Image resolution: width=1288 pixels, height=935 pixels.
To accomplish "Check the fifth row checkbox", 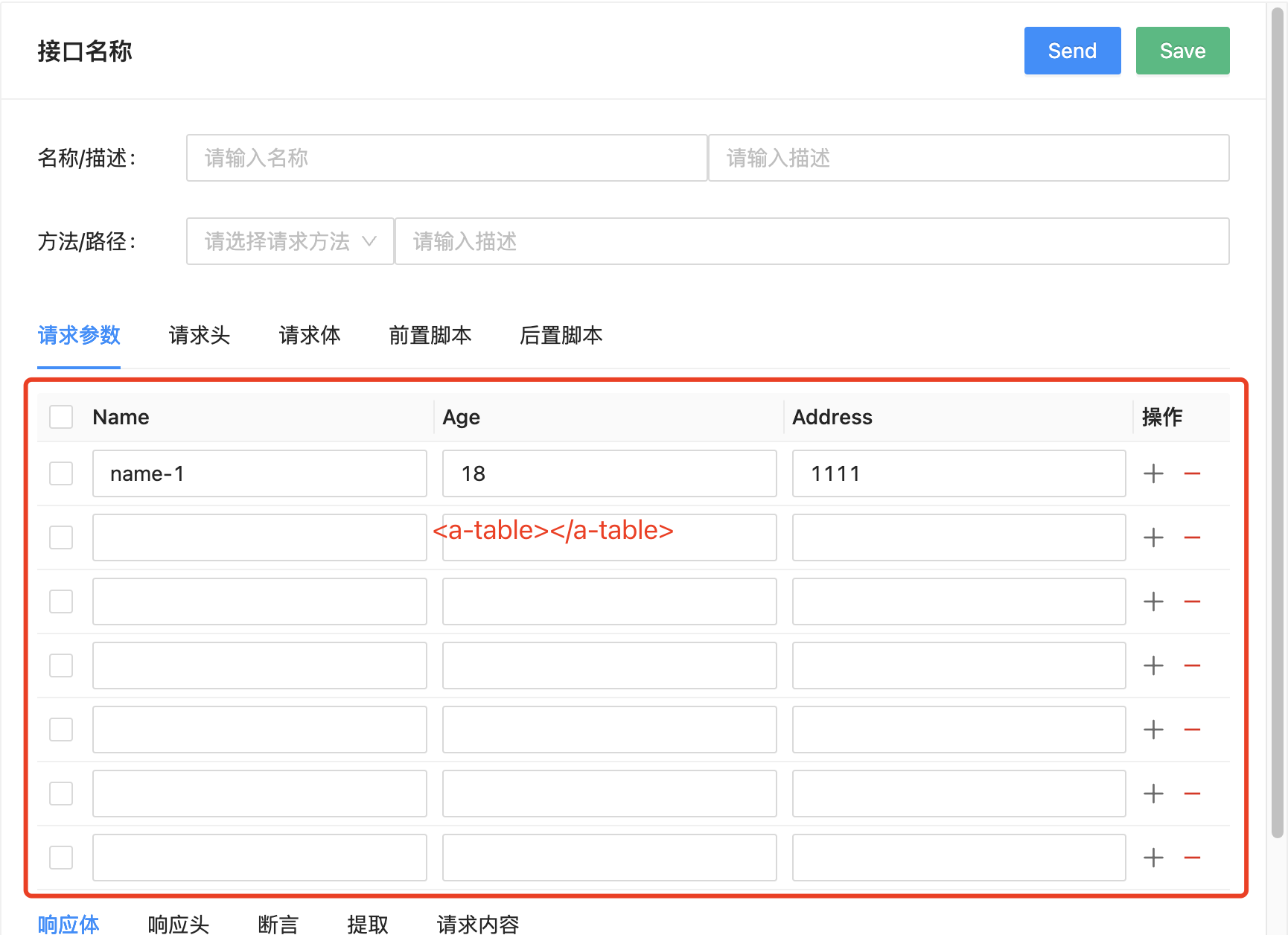I will (x=61, y=730).
